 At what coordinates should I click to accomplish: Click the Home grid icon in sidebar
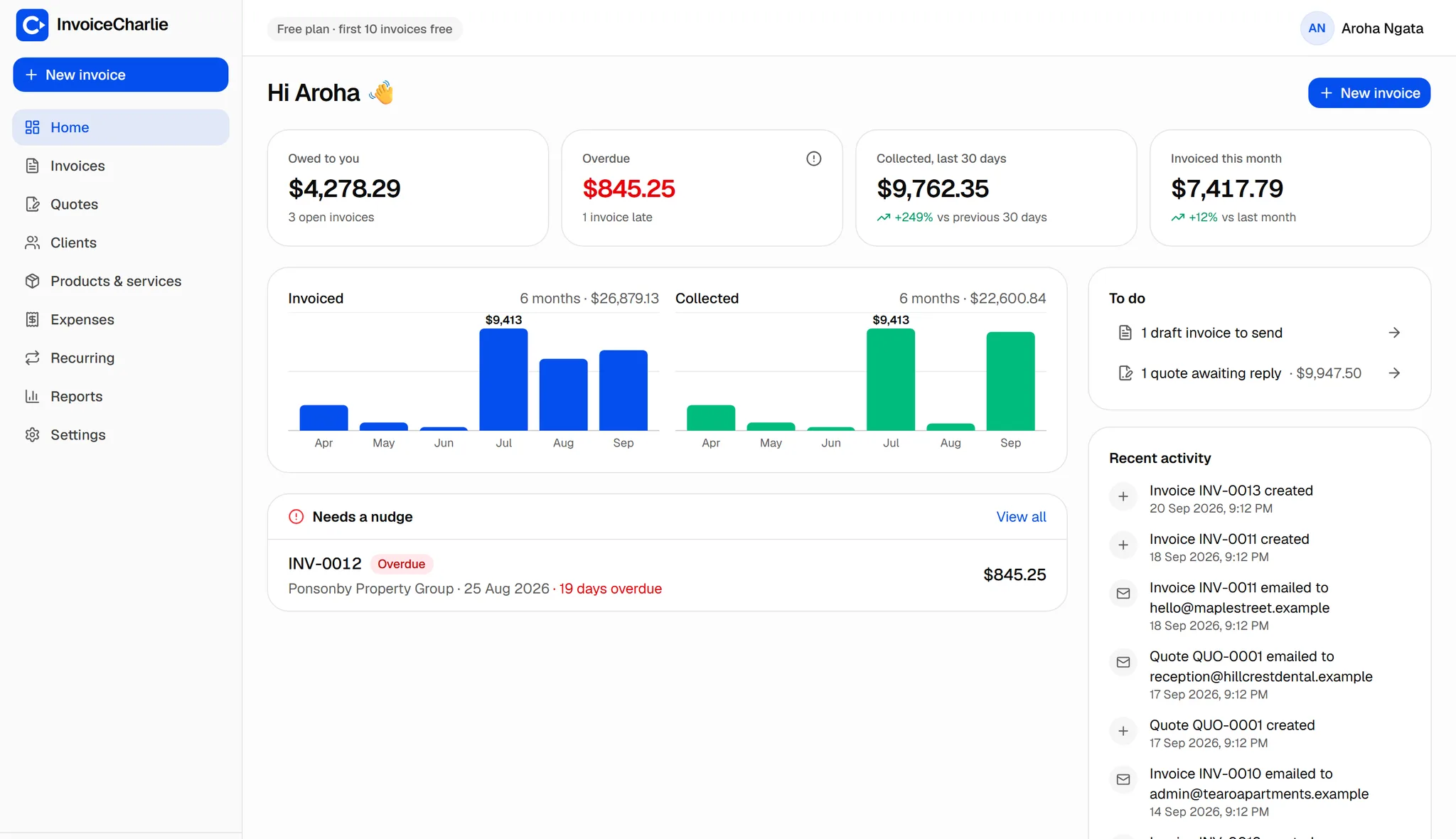[32, 127]
